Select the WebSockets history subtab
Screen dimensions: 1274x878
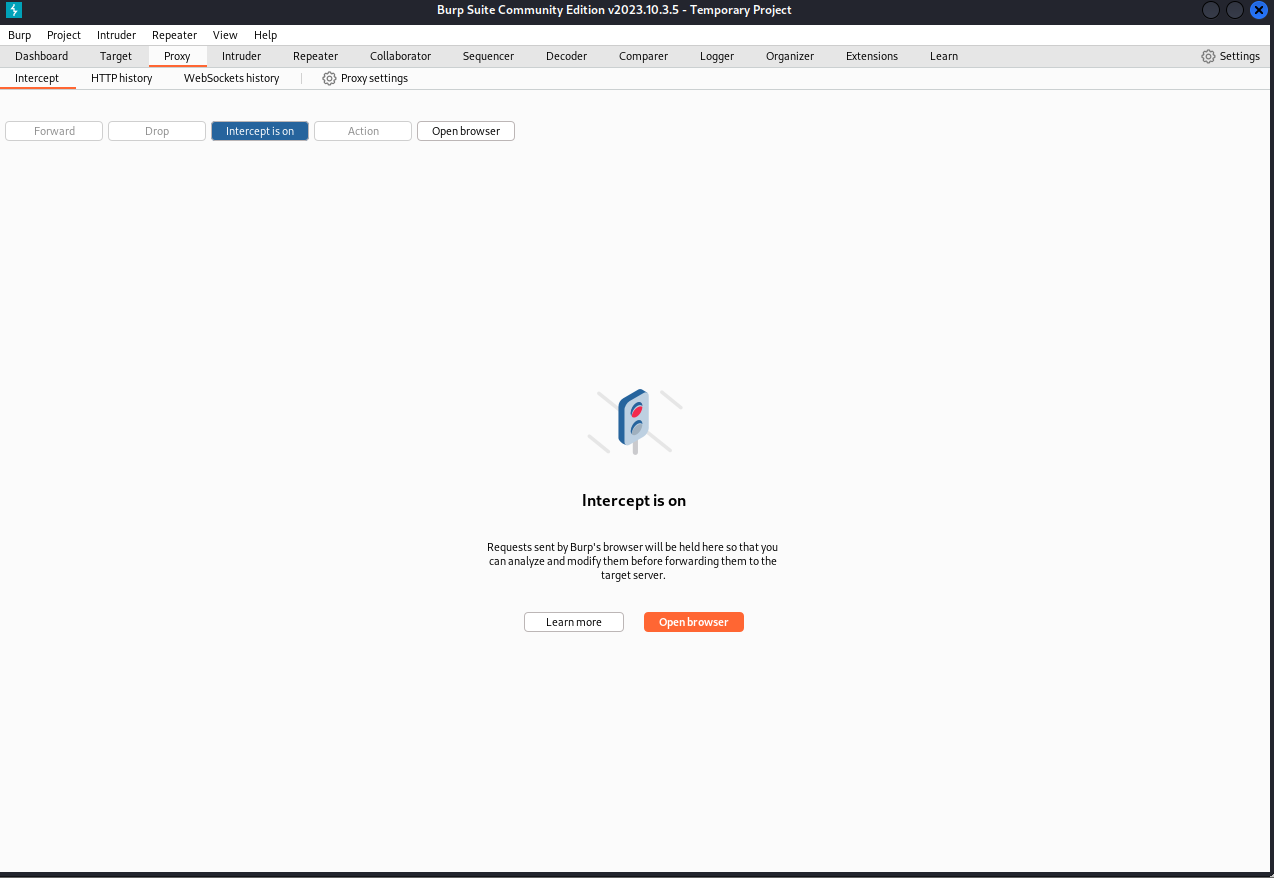tap(231, 78)
